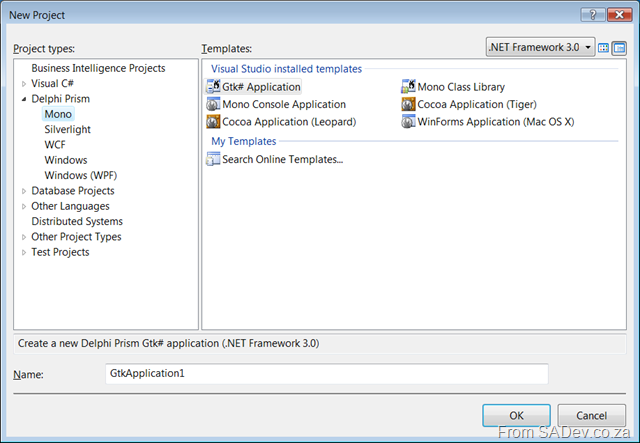Image resolution: width=640 pixels, height=443 pixels.
Task: Click the WinForms Application (Mac OS X) icon
Action: [x=408, y=122]
